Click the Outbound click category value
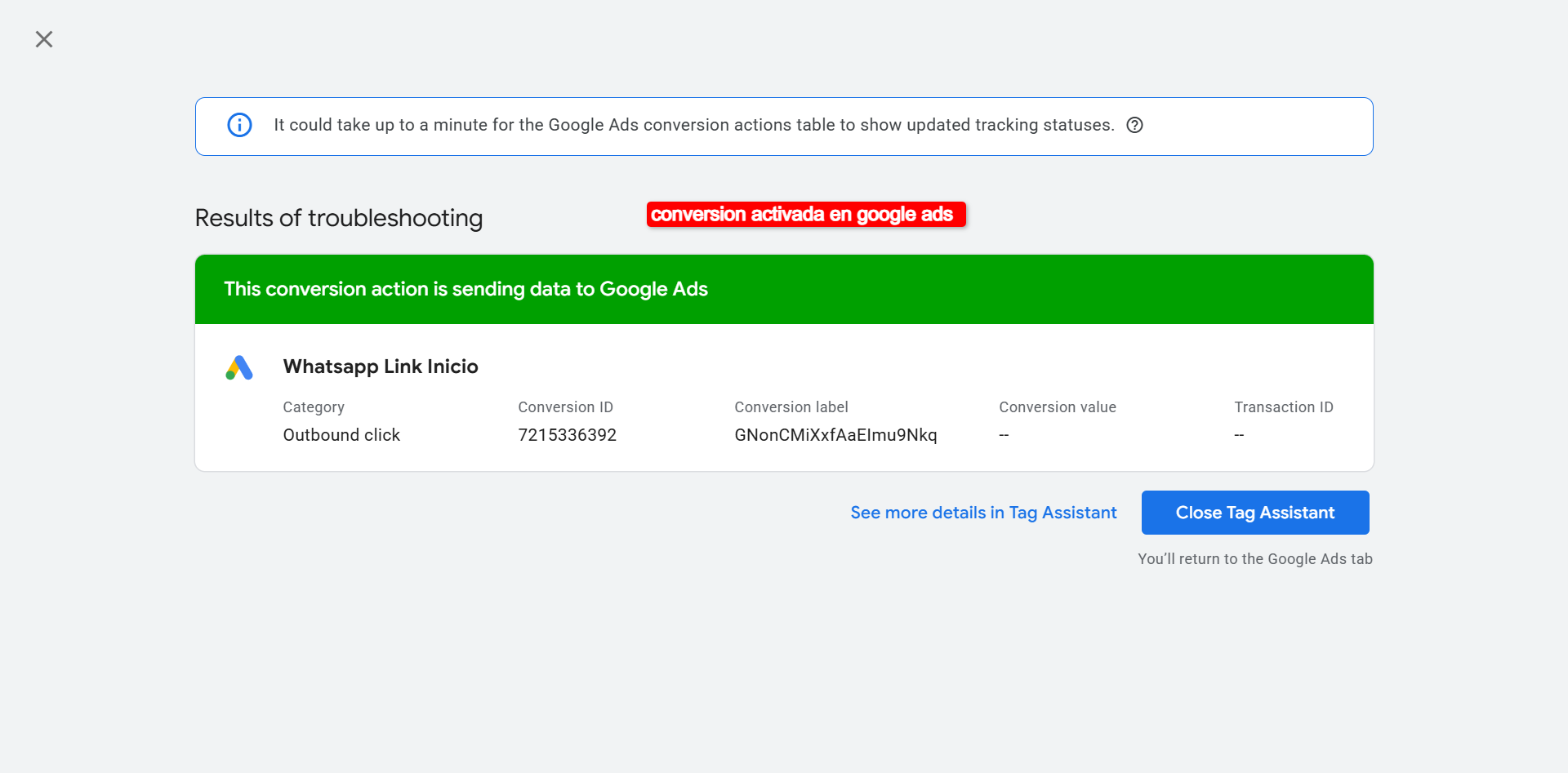 point(341,435)
